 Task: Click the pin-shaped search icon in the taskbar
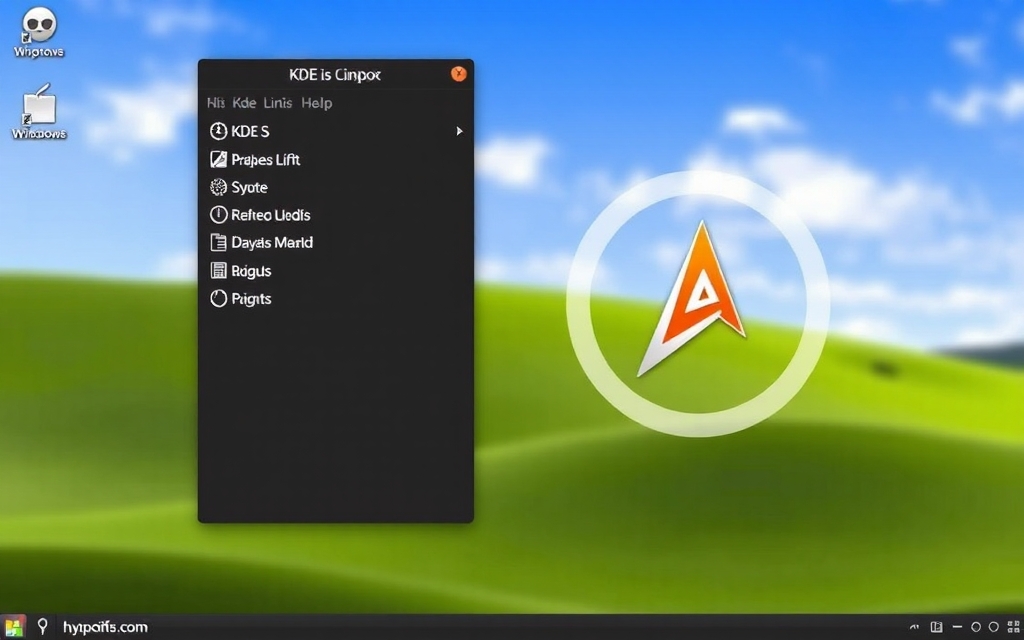pos(42,627)
